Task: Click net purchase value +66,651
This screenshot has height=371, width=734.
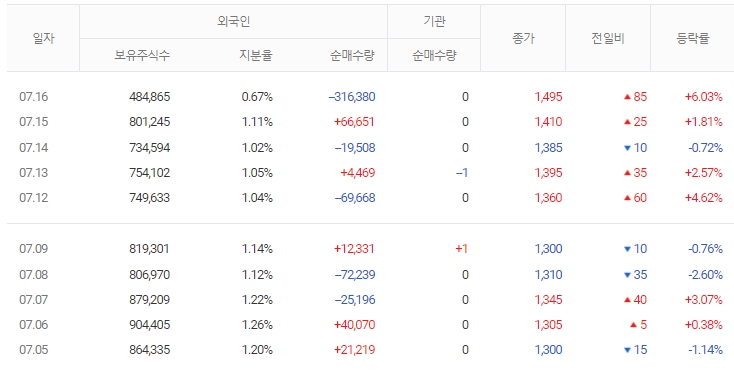Action: coord(354,122)
